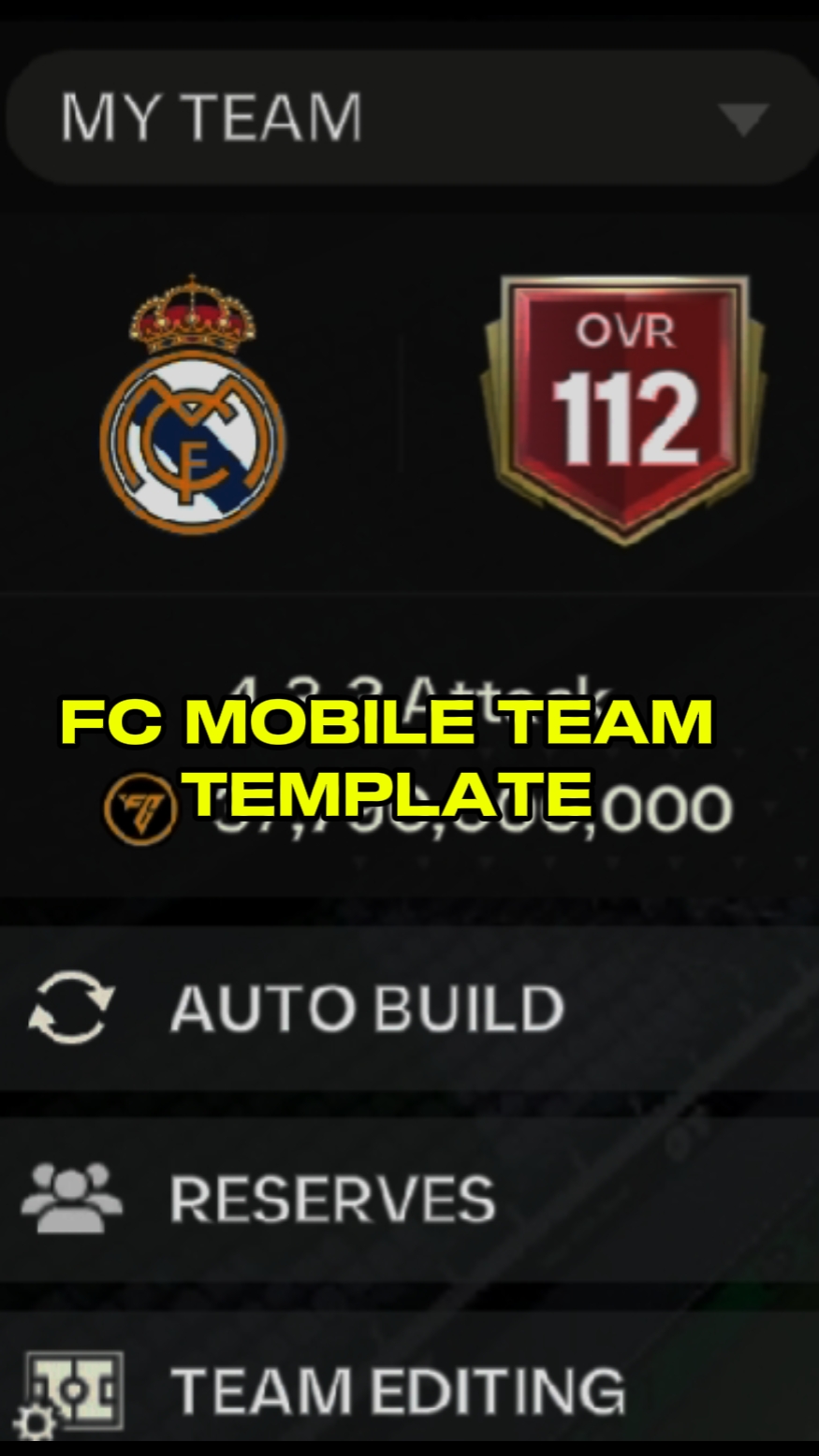Tap the yellow FC MOBILE TEAM caption line
819x1456 pixels.
pos(387,721)
